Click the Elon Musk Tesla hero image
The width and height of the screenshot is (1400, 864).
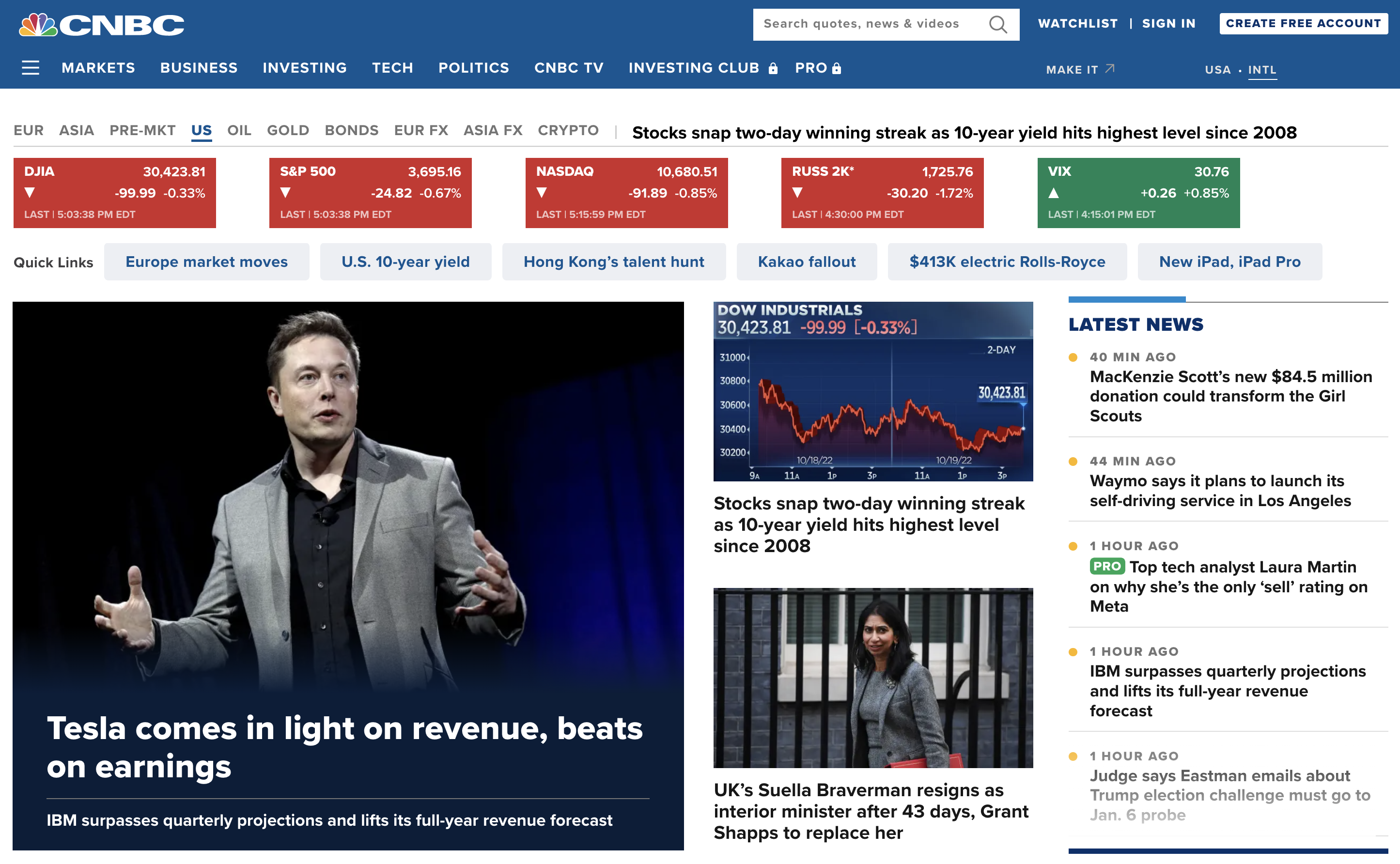(348, 497)
